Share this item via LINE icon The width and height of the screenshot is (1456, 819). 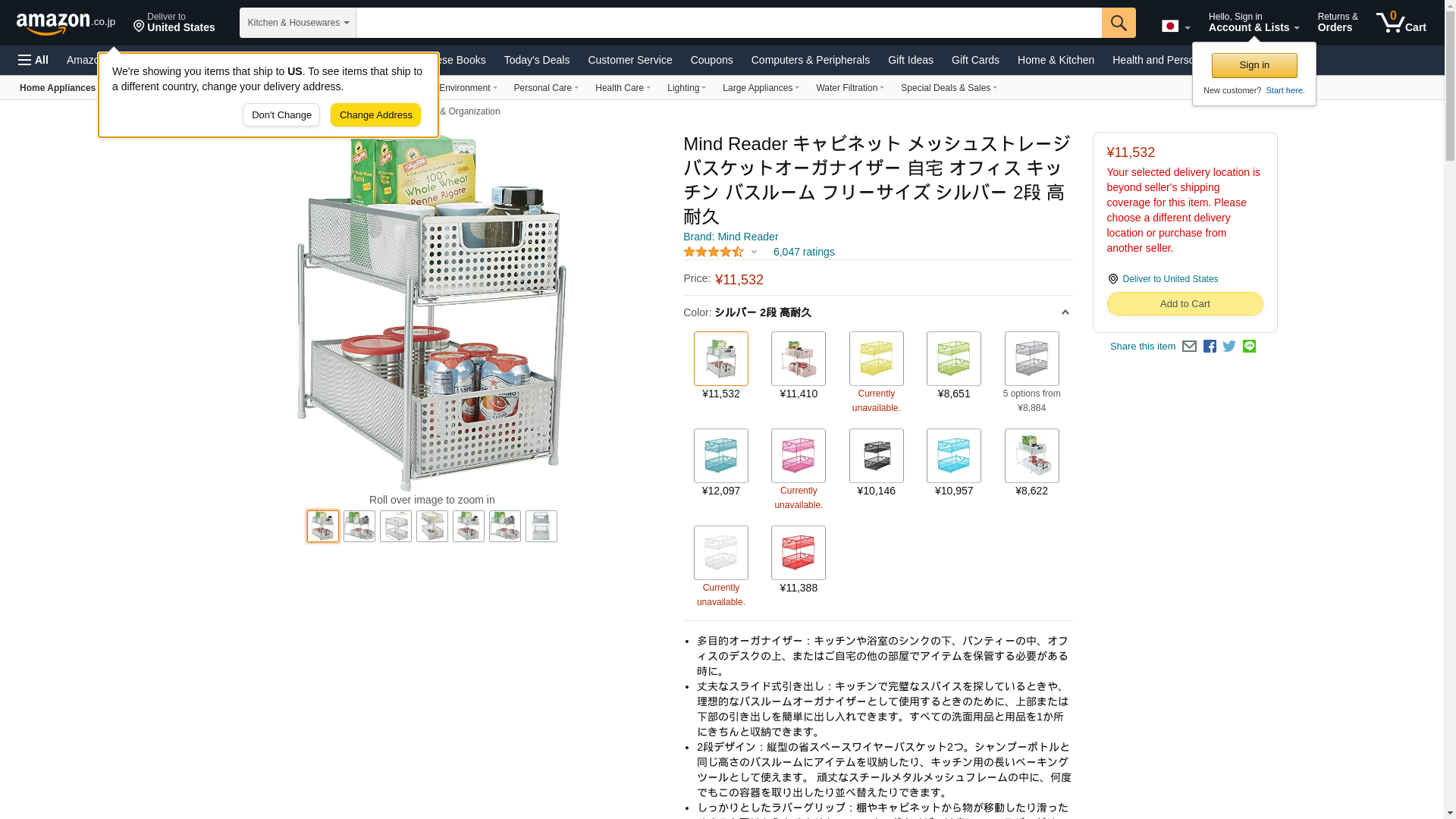point(1249,347)
